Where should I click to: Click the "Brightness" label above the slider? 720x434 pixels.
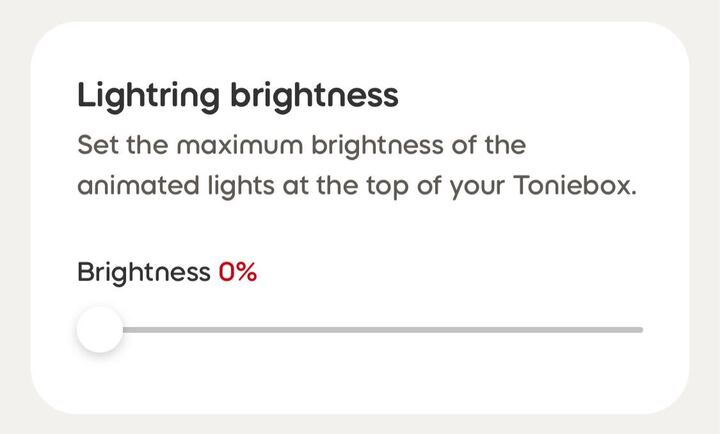pyautogui.click(x=143, y=272)
